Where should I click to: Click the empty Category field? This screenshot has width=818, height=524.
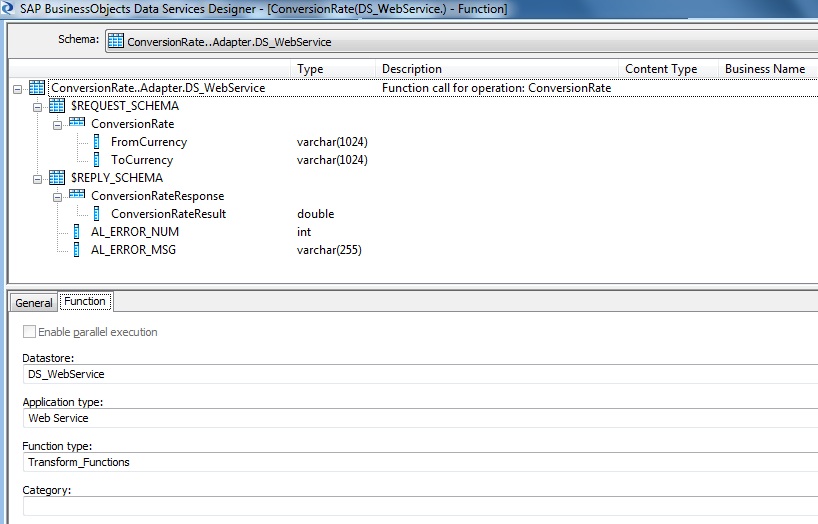coord(420,506)
